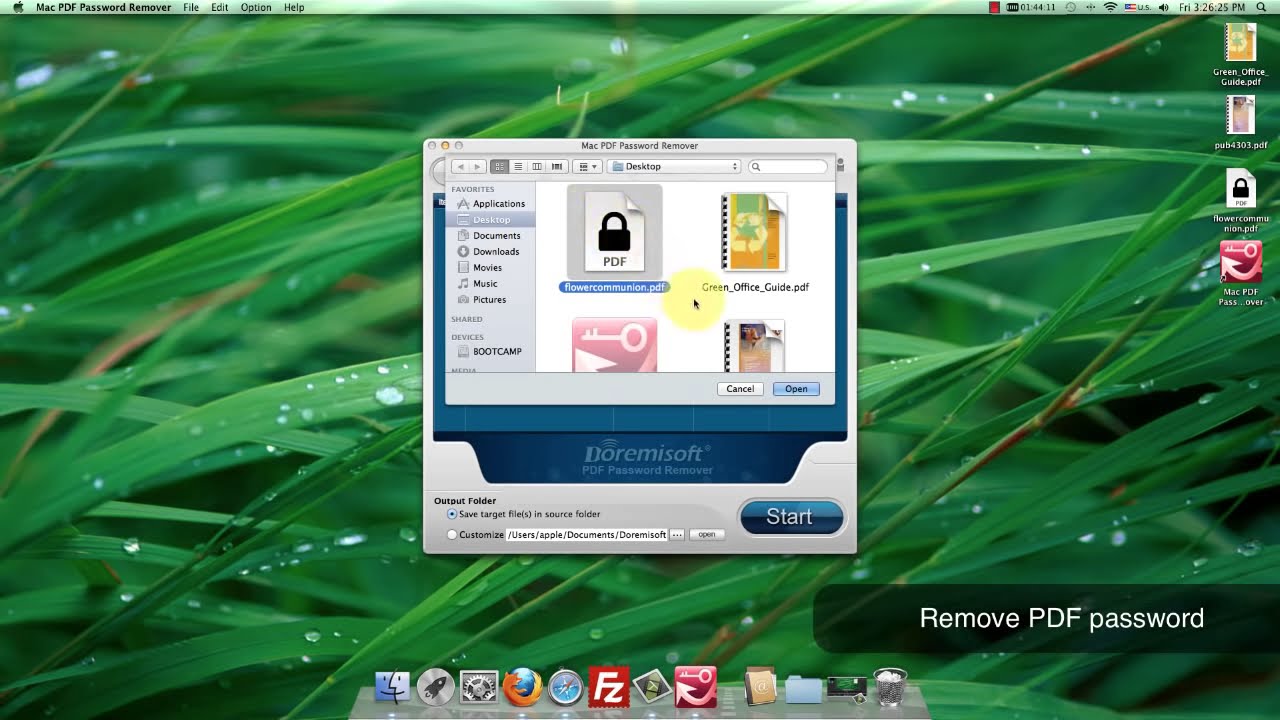The width and height of the screenshot is (1280, 720).
Task: Open the item arrangement dropdown
Action: [x=589, y=167]
